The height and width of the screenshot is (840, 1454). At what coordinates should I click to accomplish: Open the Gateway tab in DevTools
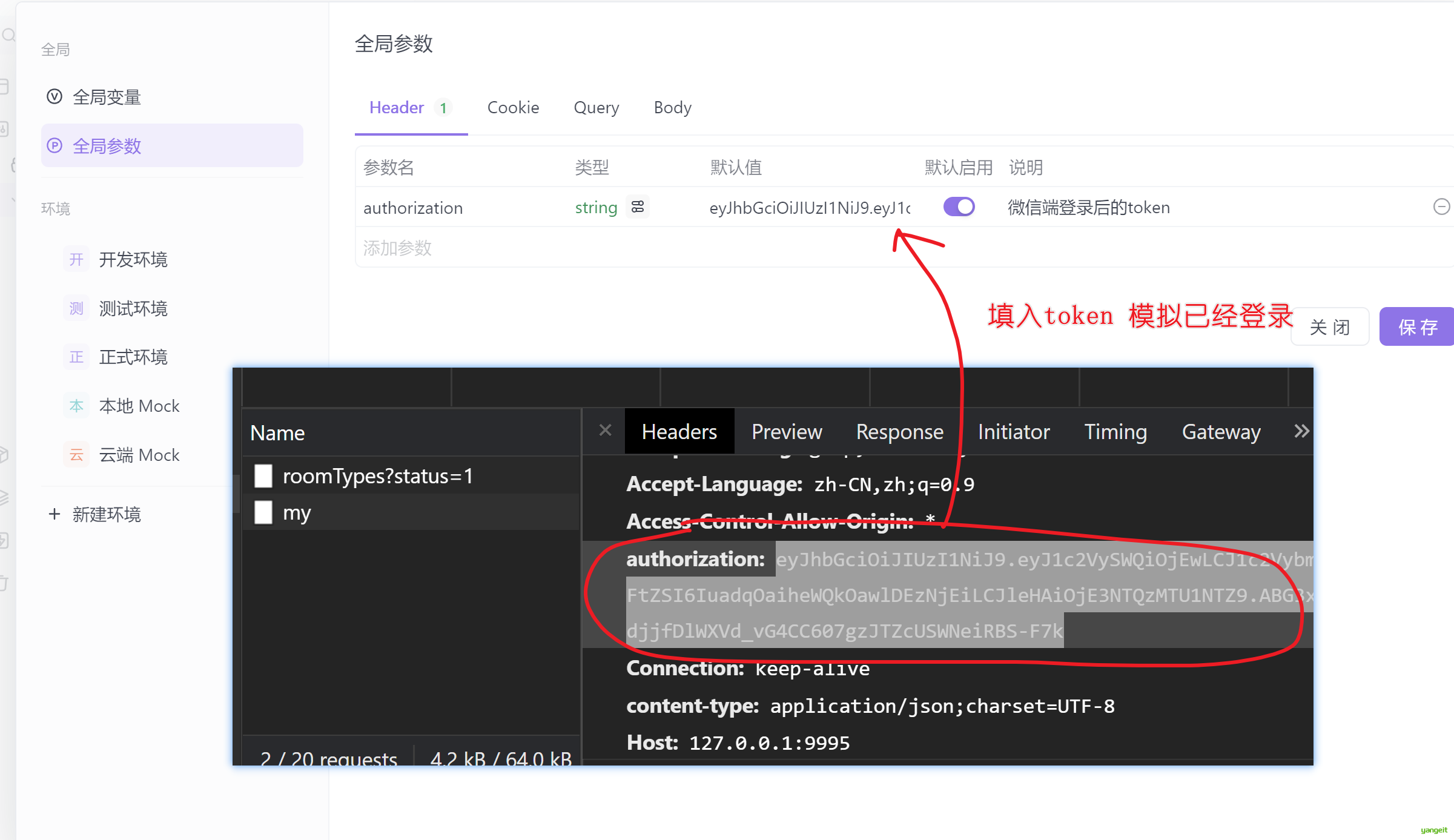tap(1221, 431)
